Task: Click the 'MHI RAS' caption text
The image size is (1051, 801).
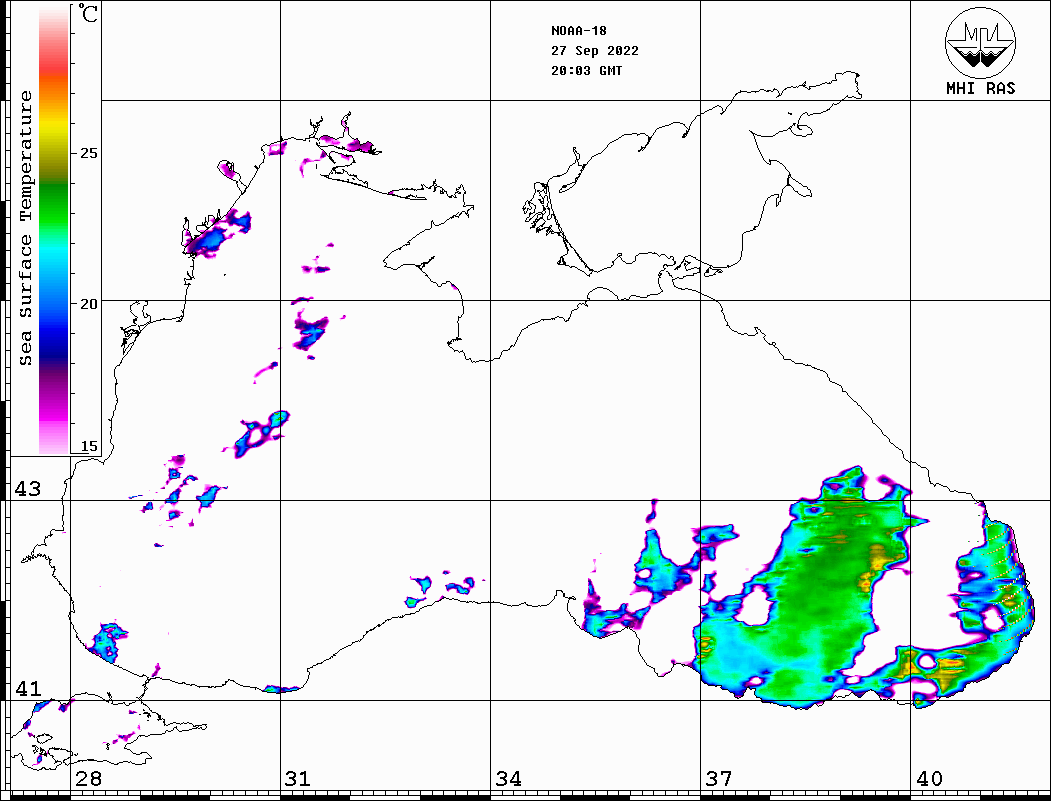Action: (x=980, y=88)
